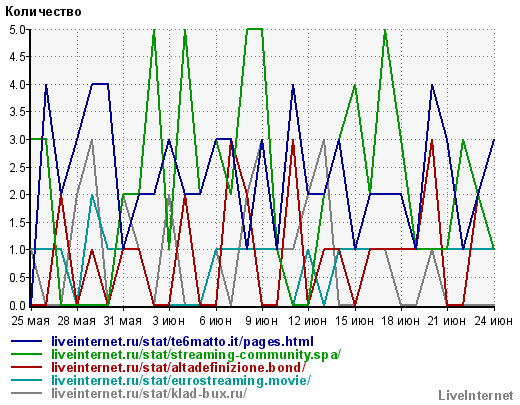520x405 pixels.
Task: Click the 1.0 y-axis value
Action: 17,250
